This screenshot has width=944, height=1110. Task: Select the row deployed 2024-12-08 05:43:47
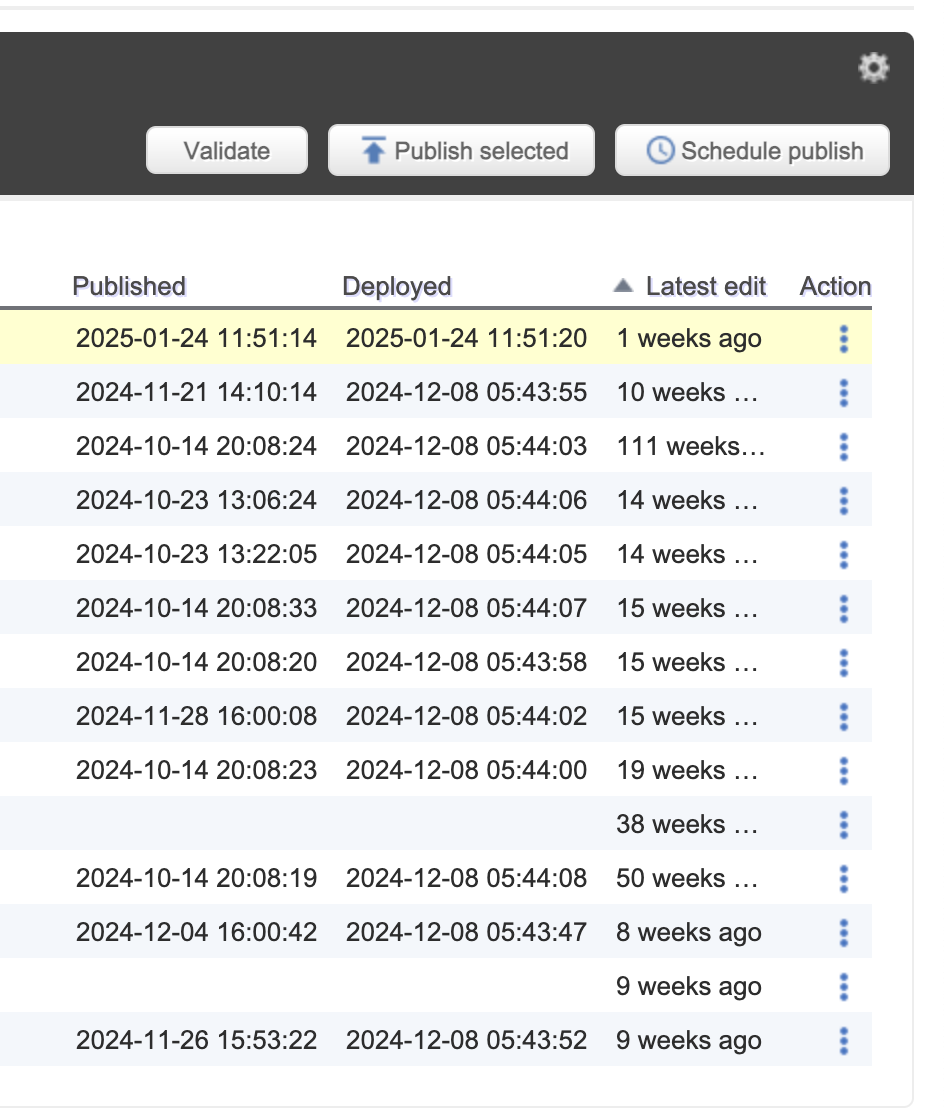(x=466, y=932)
